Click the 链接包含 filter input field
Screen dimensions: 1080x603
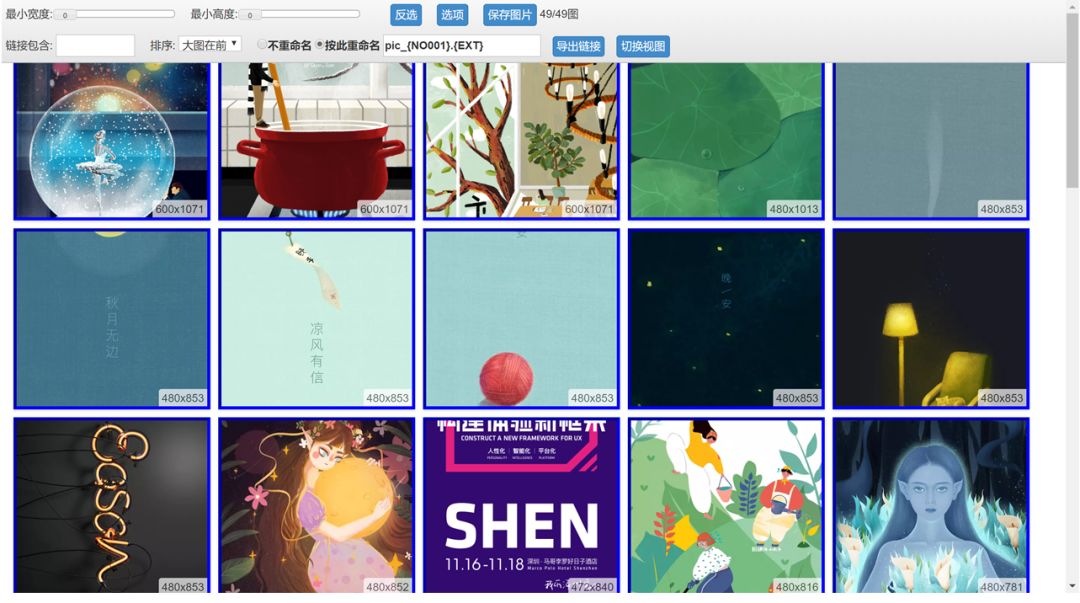[x=95, y=46]
